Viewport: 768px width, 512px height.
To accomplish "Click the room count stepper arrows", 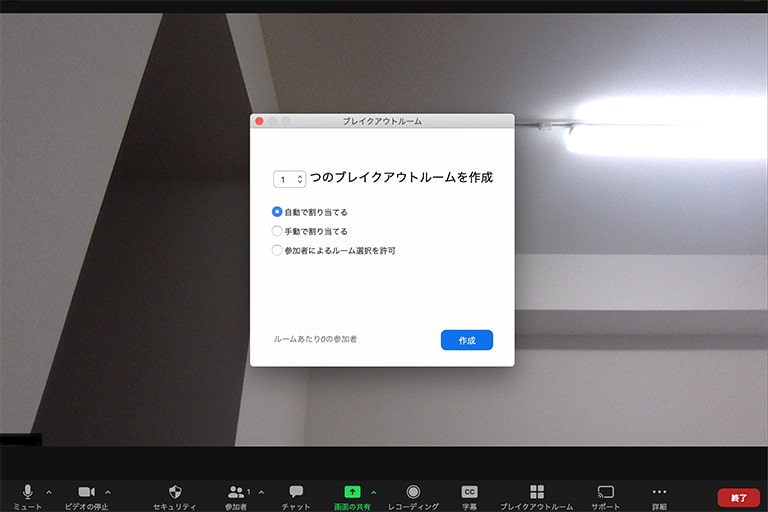I will [300, 179].
